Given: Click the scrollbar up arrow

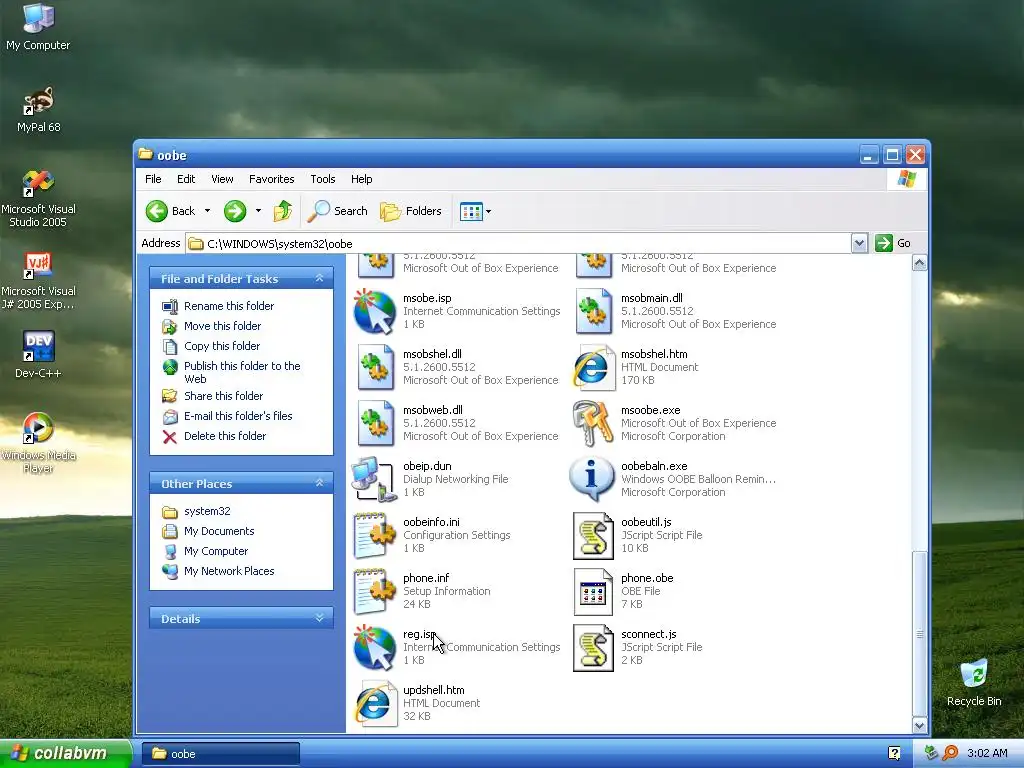Looking at the screenshot, I should [920, 263].
